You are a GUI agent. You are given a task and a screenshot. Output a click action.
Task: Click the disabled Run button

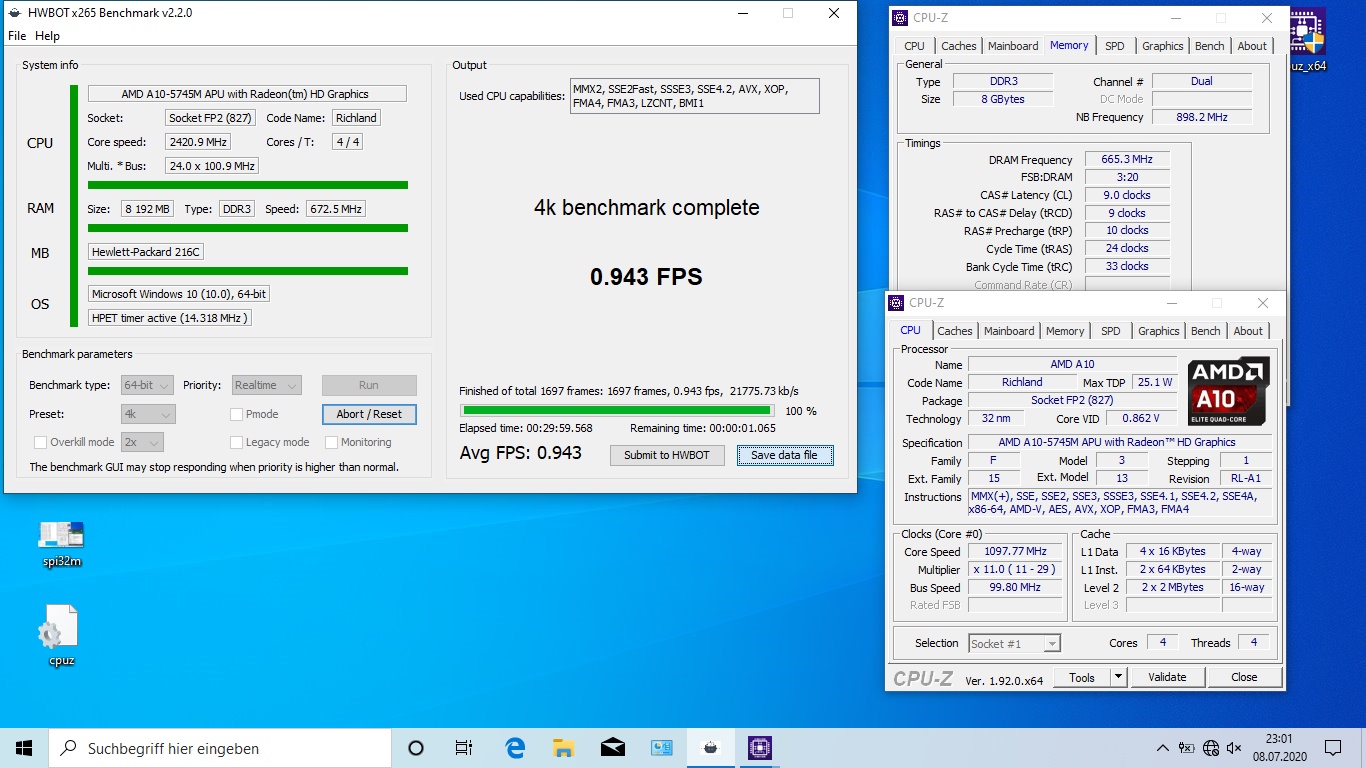point(369,385)
